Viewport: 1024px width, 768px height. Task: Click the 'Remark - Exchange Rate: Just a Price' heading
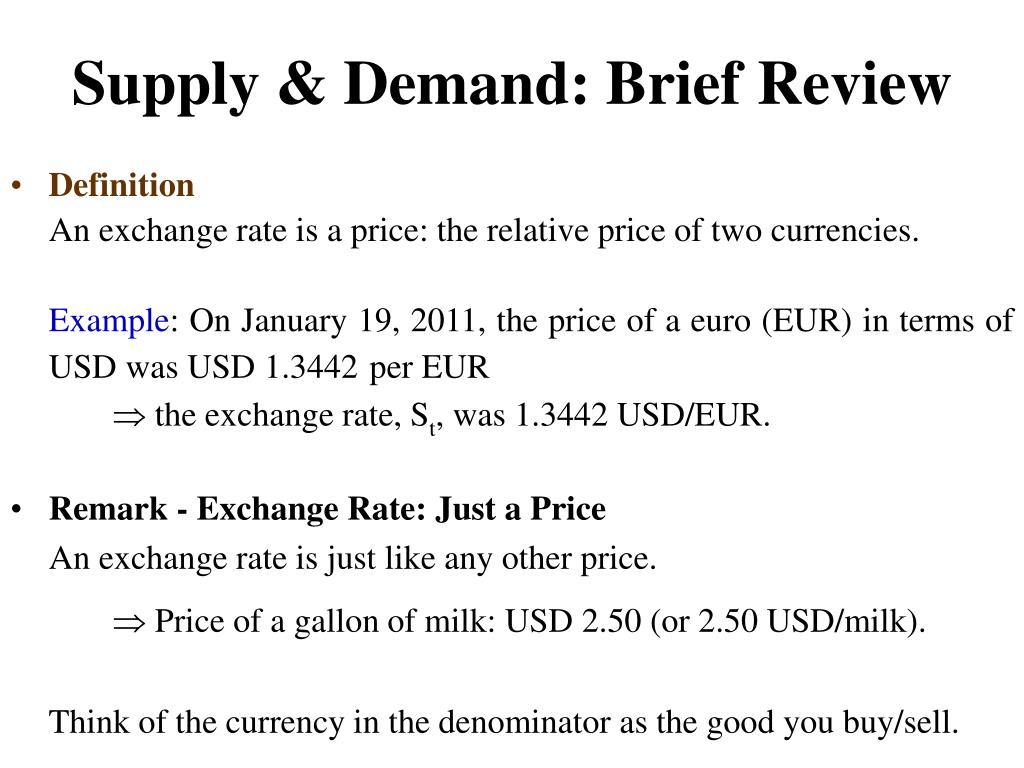click(327, 509)
